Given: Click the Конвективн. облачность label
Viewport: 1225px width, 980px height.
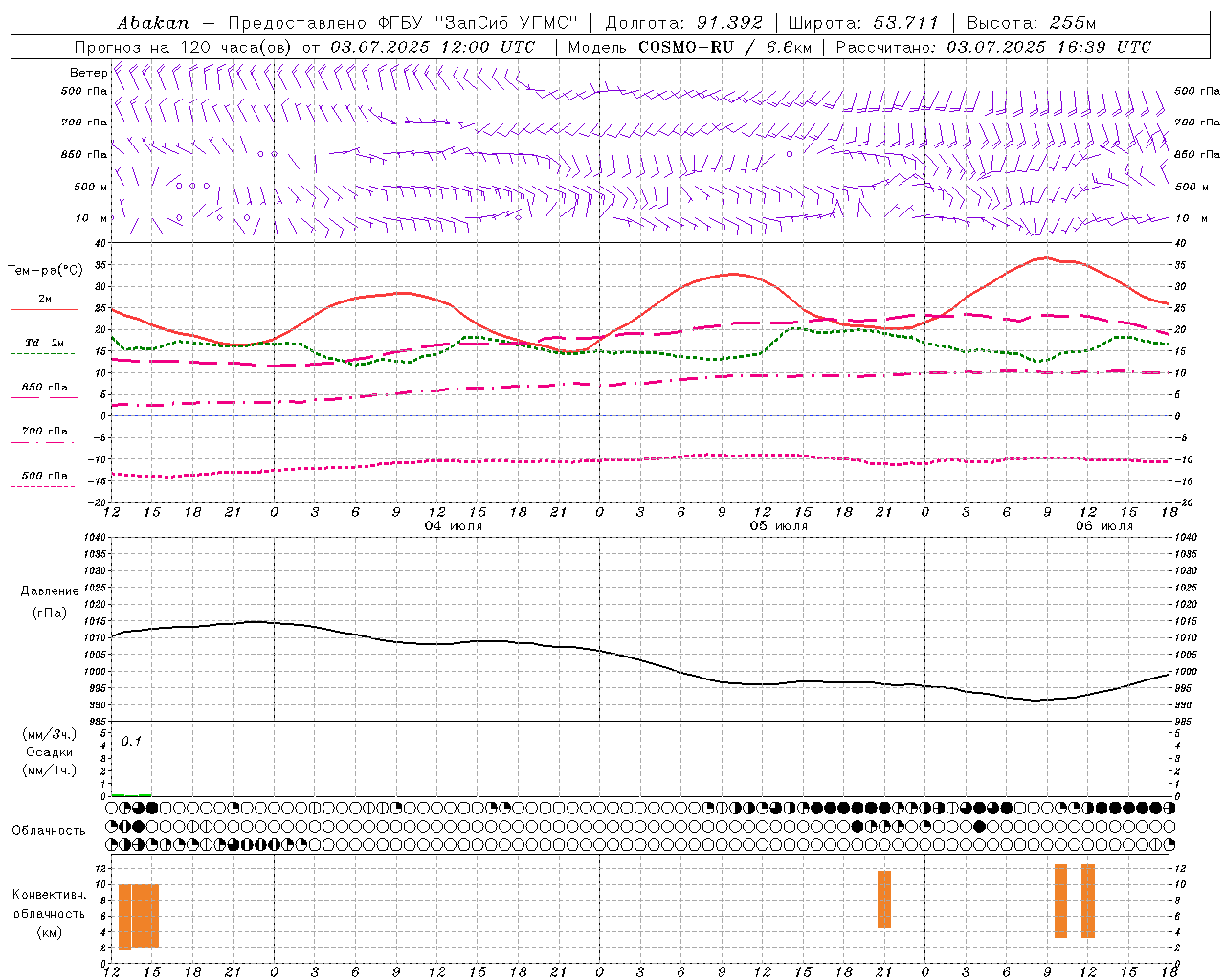Looking at the screenshot, I should (x=49, y=904).
